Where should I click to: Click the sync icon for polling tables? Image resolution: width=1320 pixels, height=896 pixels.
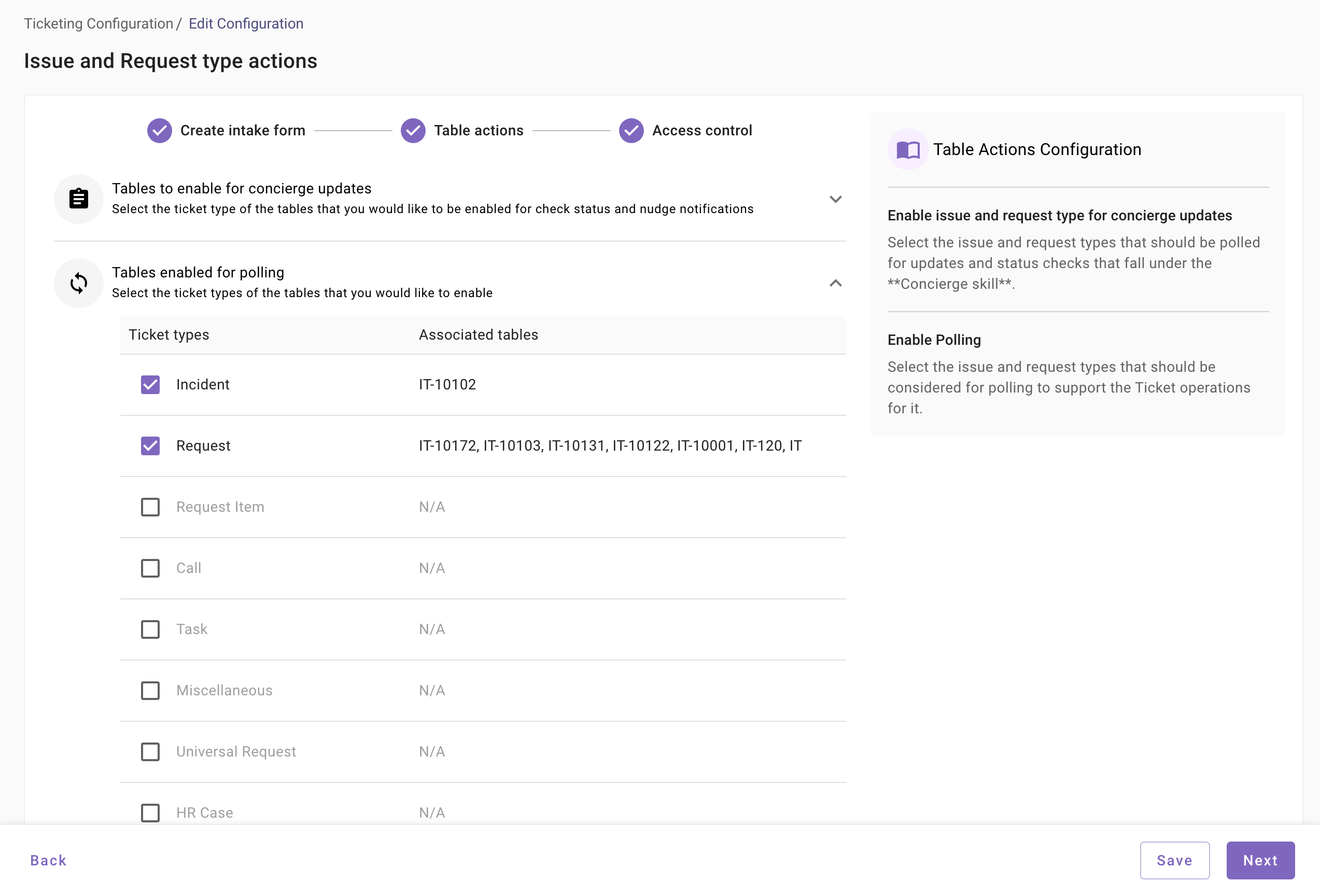78,283
